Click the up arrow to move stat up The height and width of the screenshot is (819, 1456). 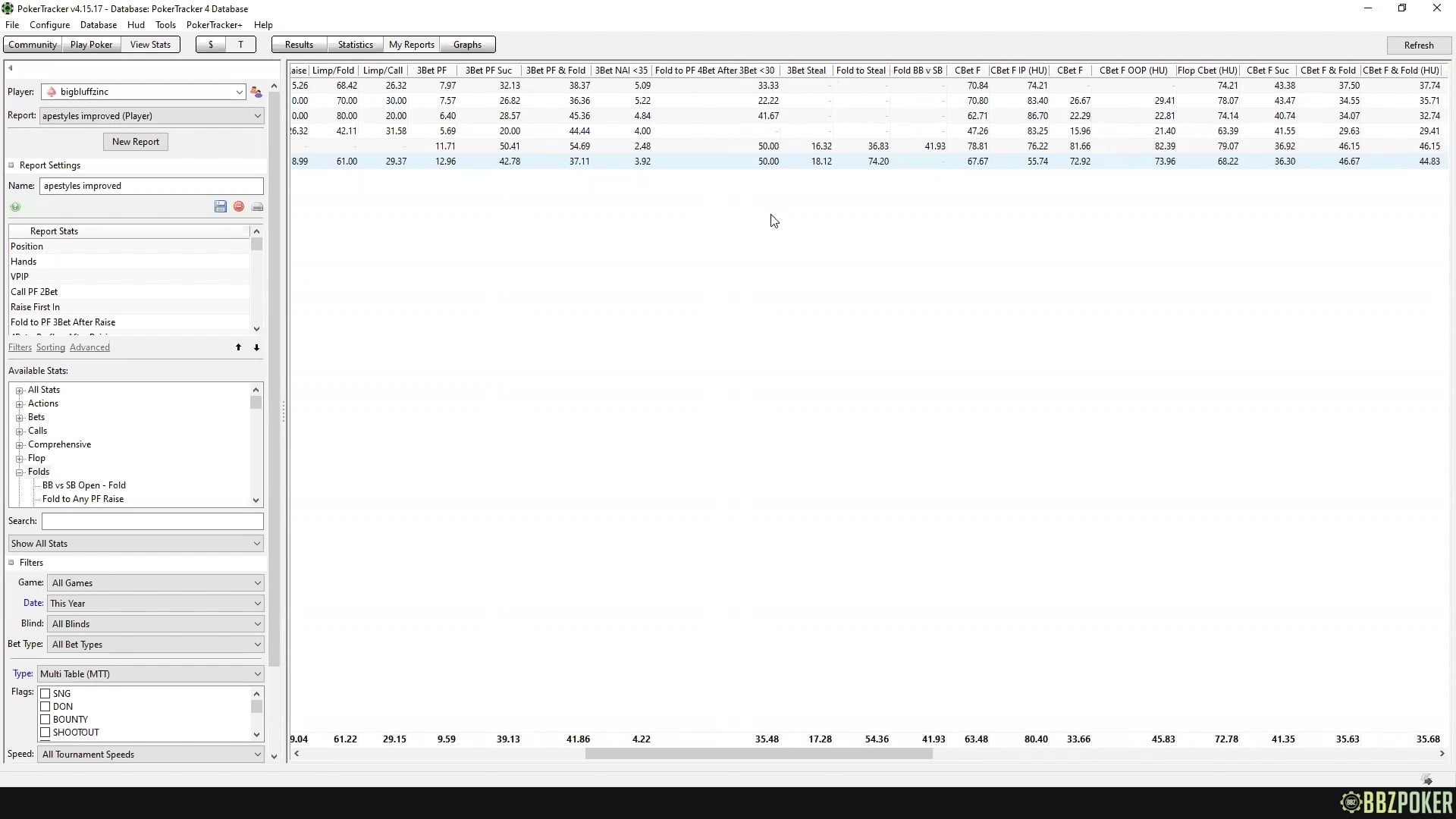(238, 347)
